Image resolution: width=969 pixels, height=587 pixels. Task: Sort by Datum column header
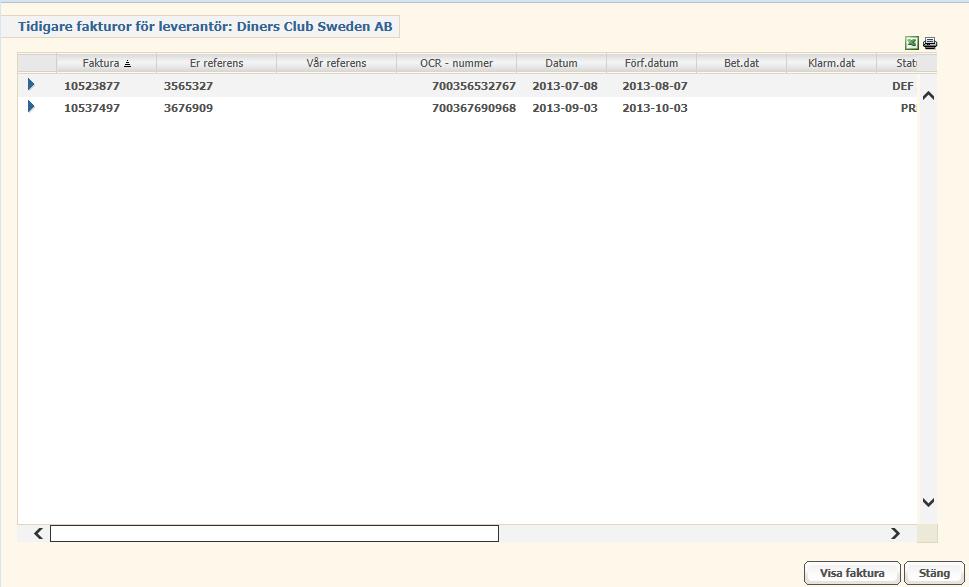(x=561, y=63)
